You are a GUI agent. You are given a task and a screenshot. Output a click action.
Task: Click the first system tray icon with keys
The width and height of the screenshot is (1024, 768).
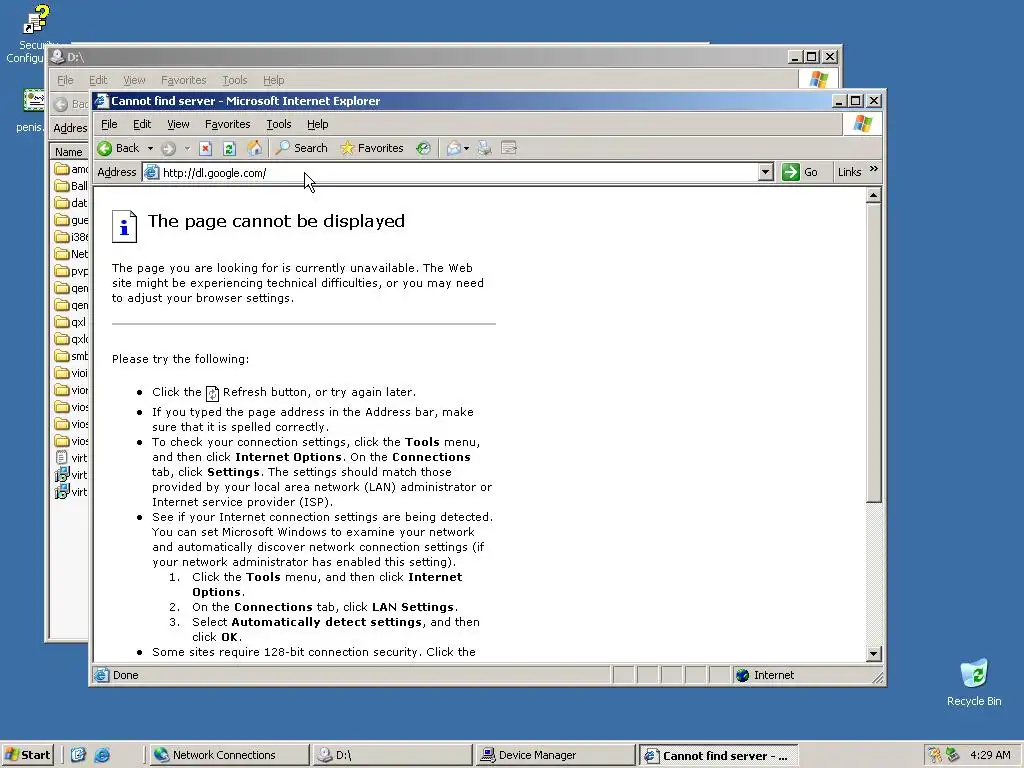pyautogui.click(x=935, y=755)
